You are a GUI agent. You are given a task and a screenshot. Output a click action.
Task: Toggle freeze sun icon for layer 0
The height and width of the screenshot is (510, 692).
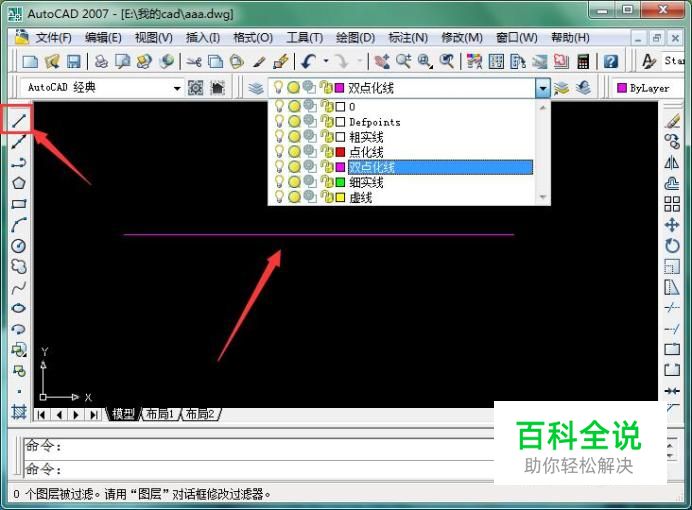(x=294, y=106)
